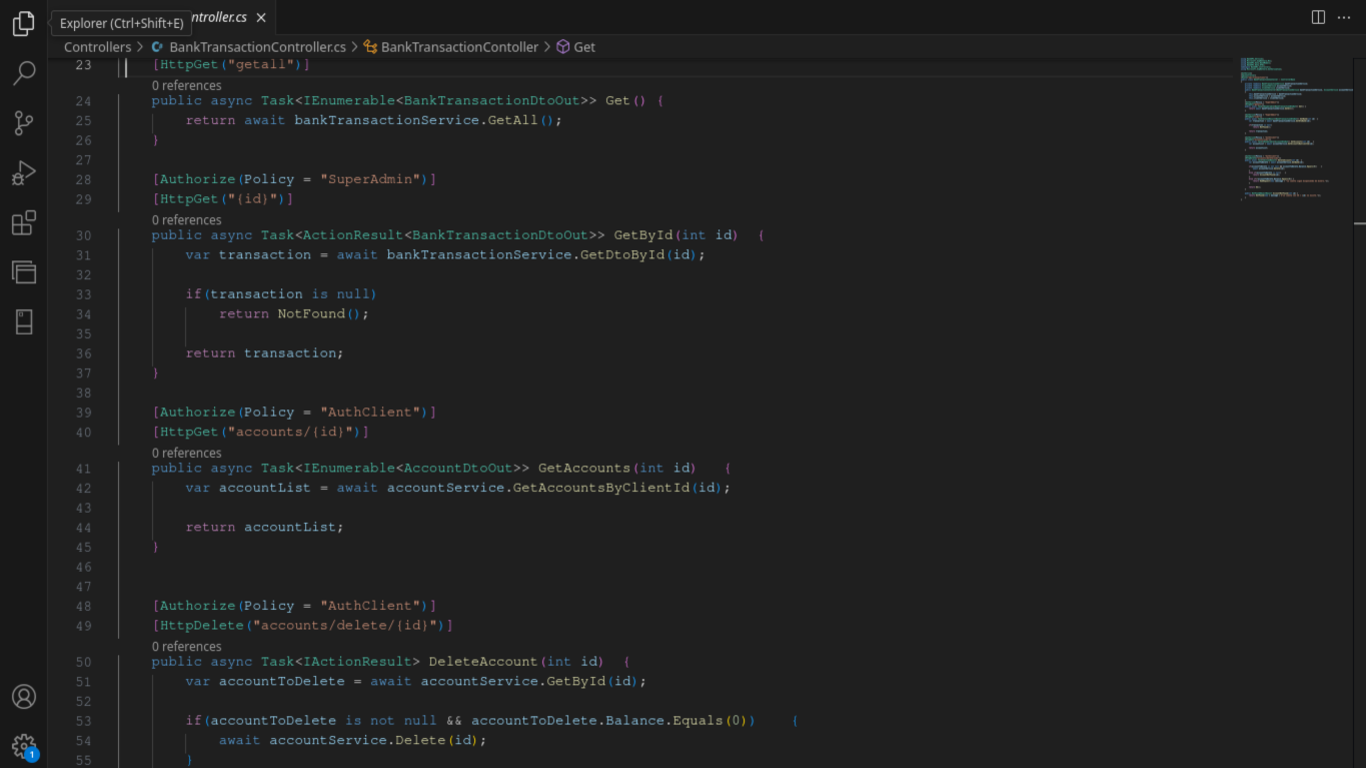Click the activity bar icon below stacked windows
1366x768 pixels.
(x=24, y=321)
